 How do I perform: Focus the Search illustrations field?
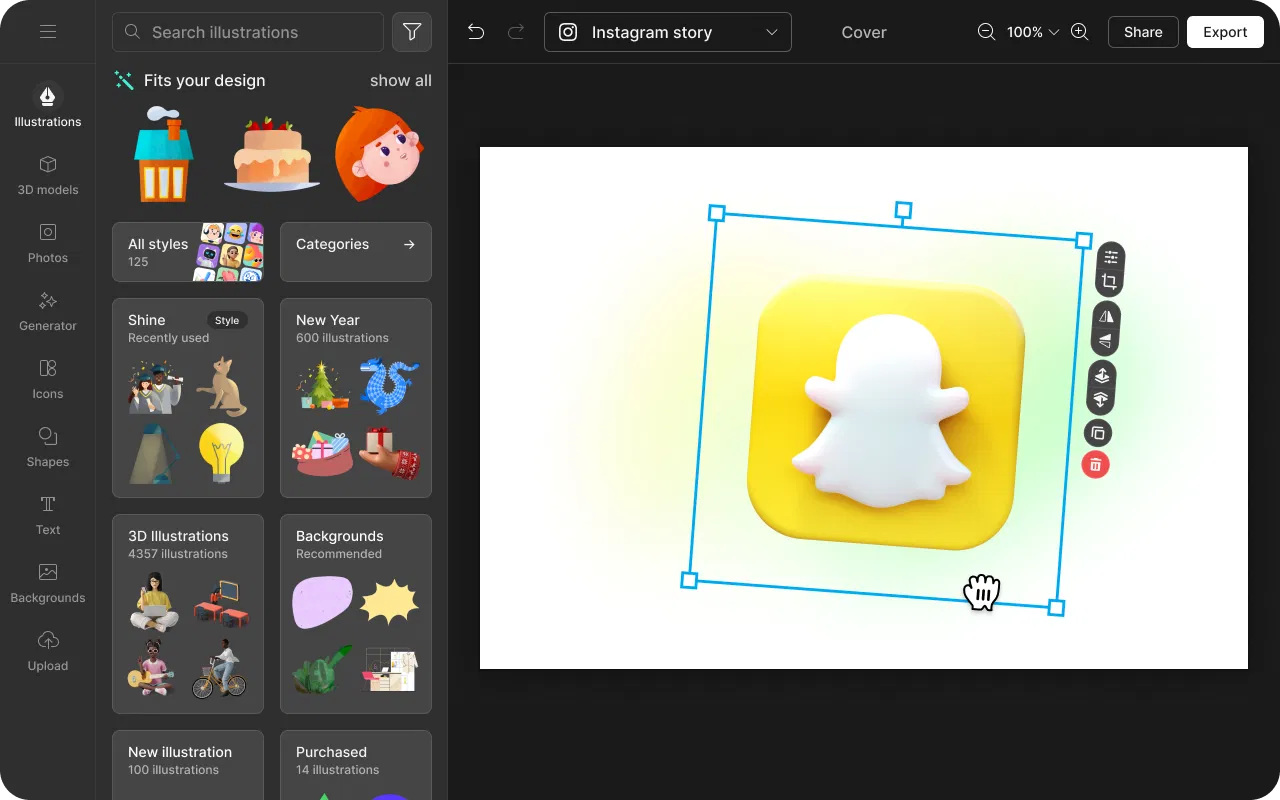point(248,32)
